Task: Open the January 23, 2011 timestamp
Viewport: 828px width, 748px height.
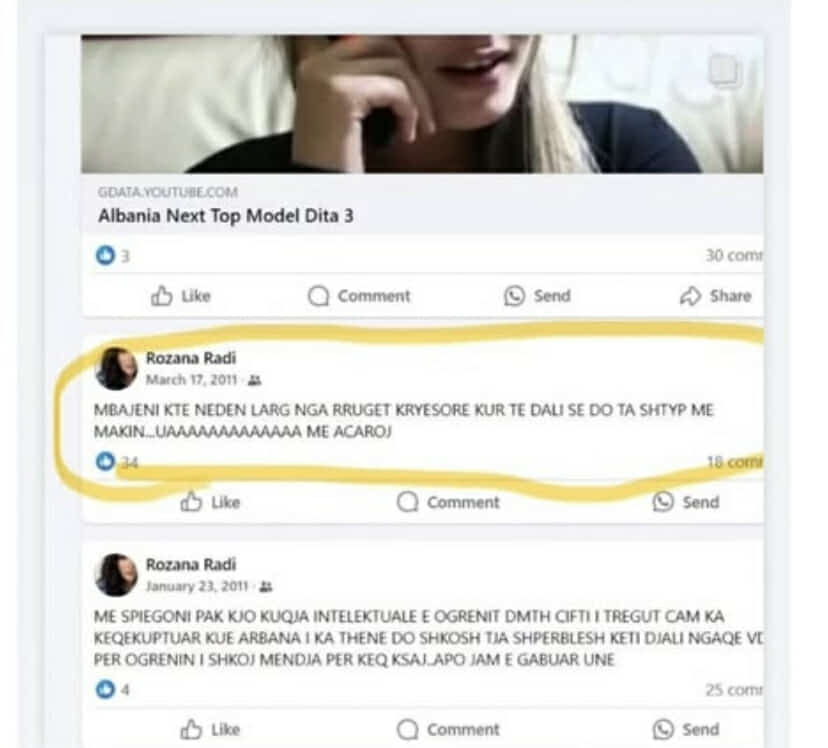Action: coord(197,586)
